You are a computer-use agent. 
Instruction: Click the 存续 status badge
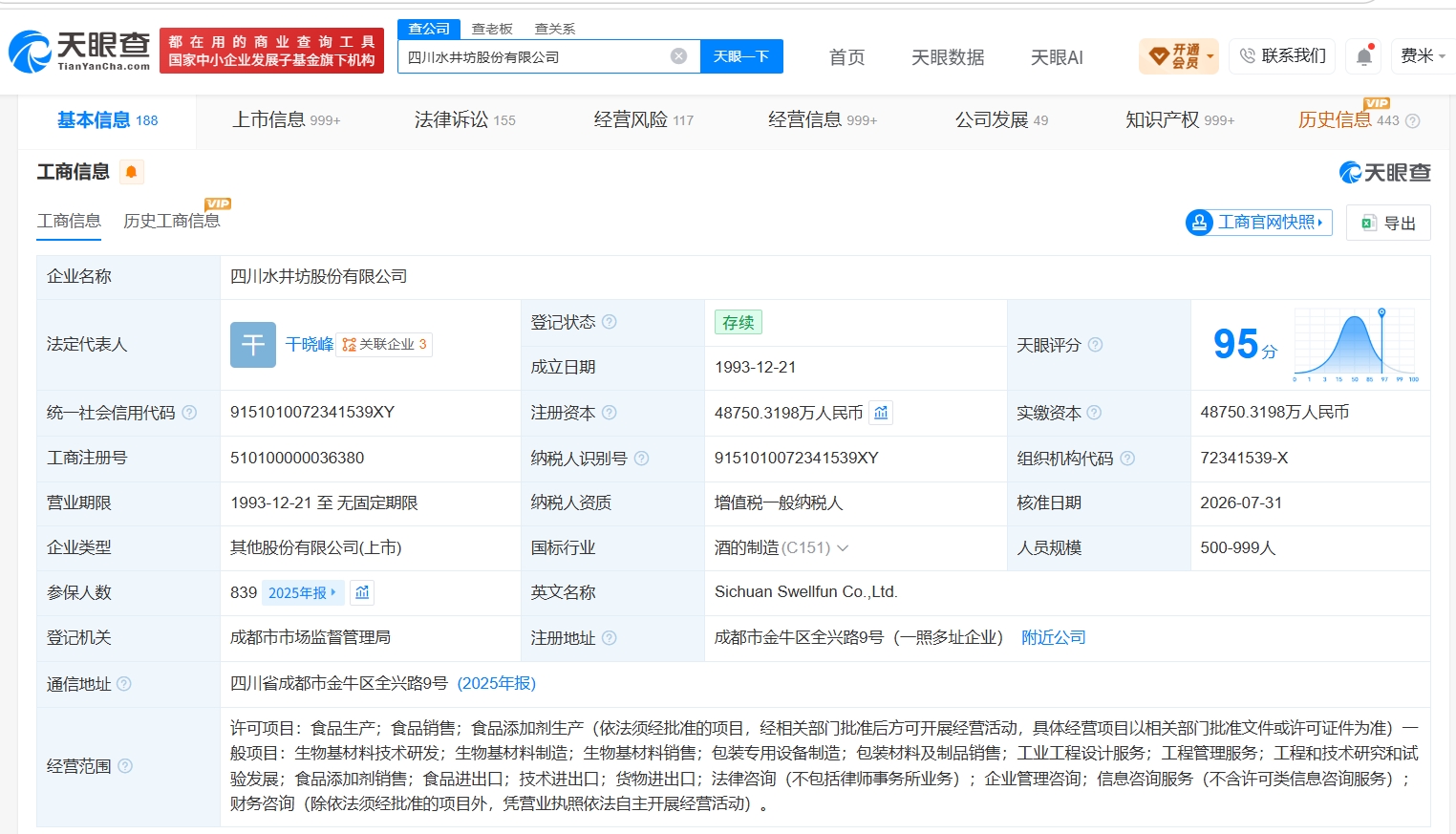coord(739,323)
